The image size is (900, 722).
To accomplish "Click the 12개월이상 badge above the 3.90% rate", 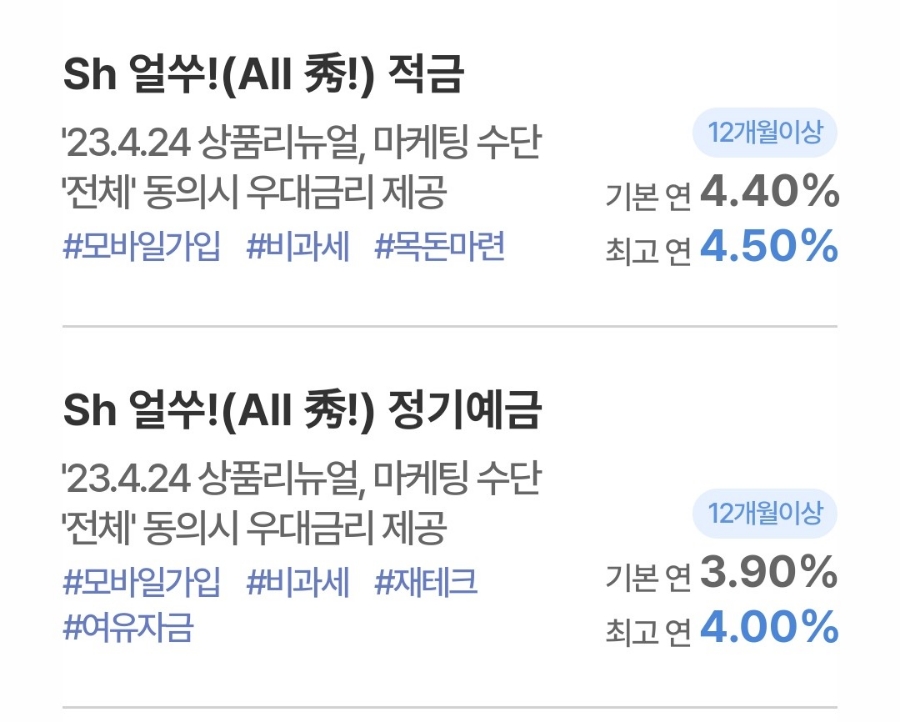I will click(765, 514).
